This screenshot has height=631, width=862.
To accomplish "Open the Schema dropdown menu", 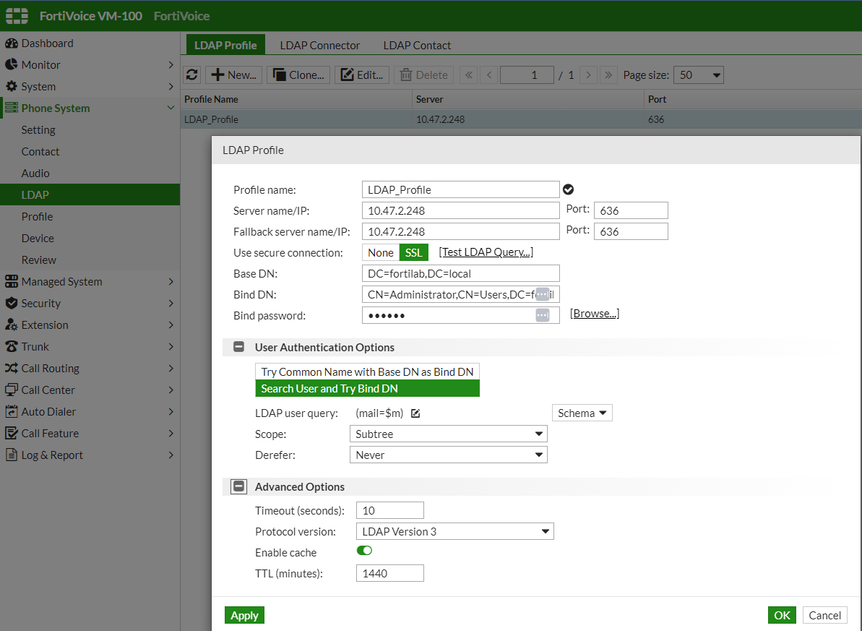I will pyautogui.click(x=582, y=413).
